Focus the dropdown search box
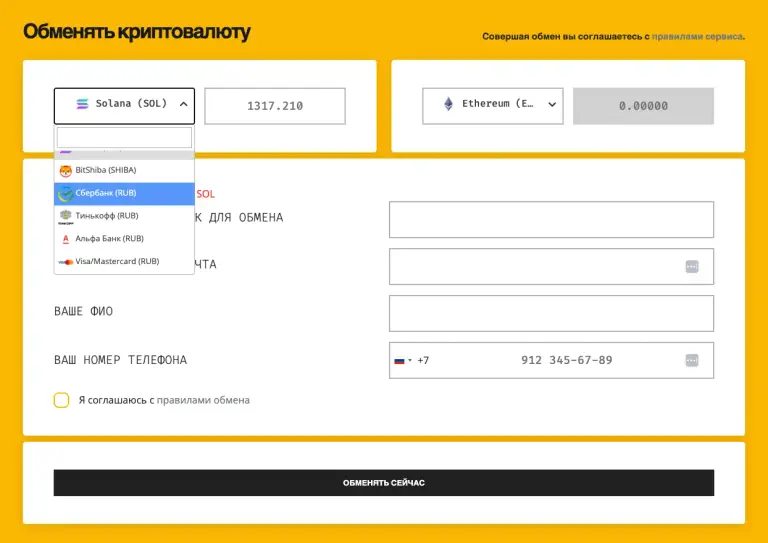This screenshot has width=768, height=543. 124,137
